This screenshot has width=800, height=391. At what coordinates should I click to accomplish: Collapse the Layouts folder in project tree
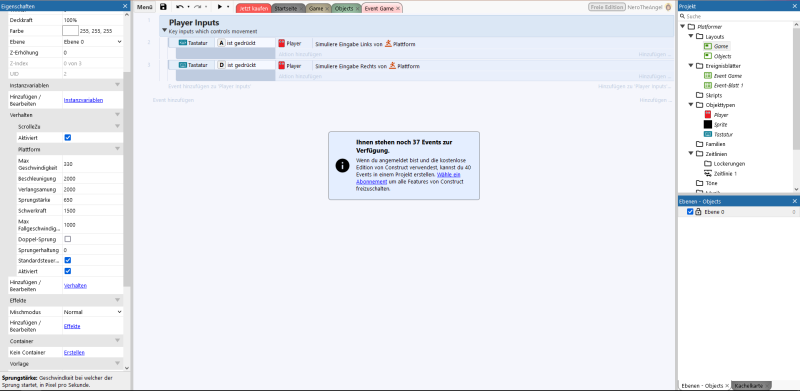(x=691, y=36)
